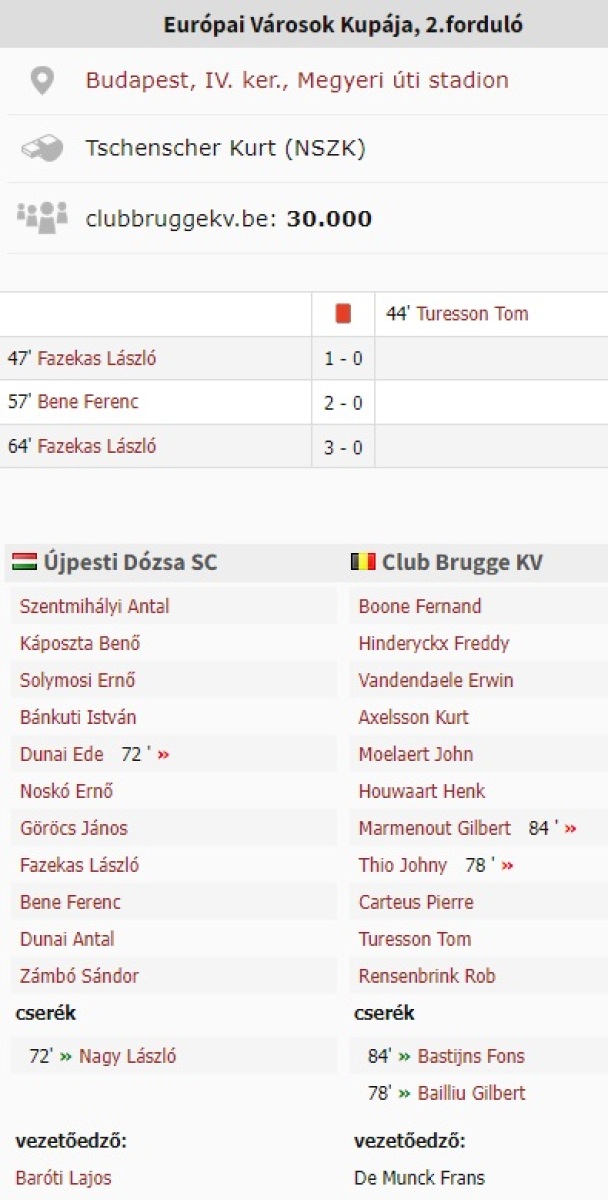Click the location pin icon
This screenshot has height=1200, width=608.
pyautogui.click(x=41, y=80)
